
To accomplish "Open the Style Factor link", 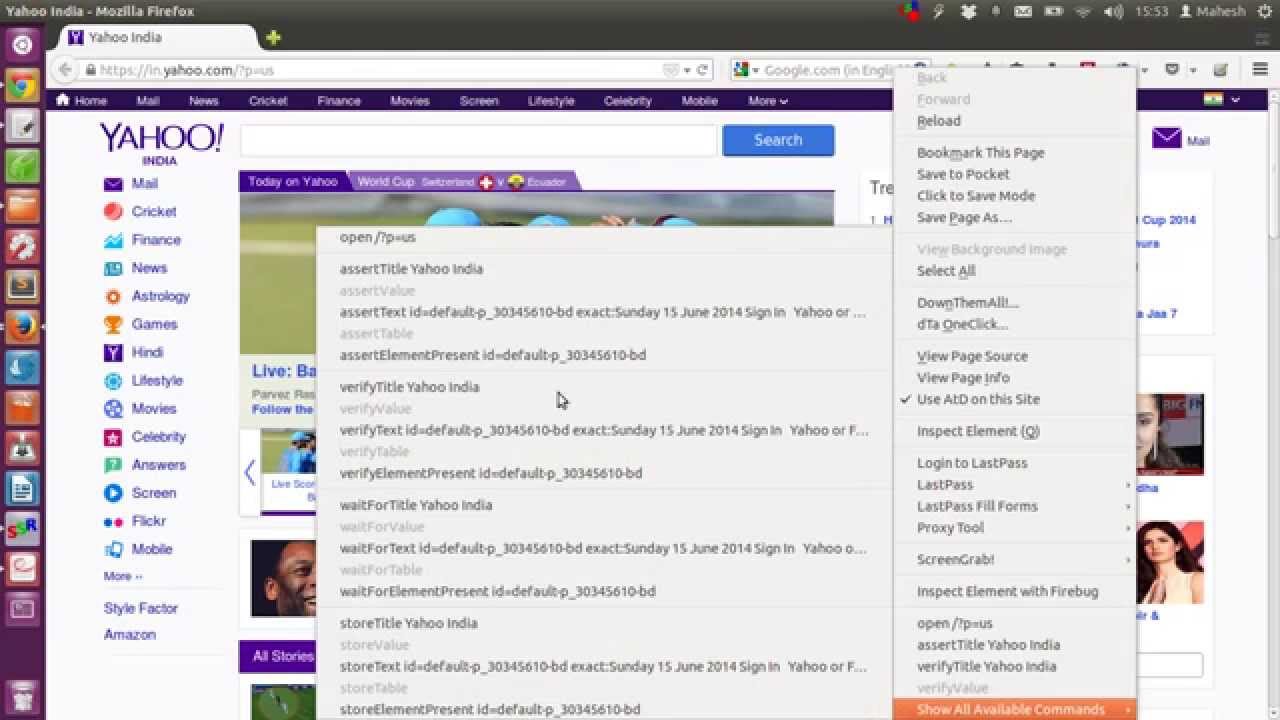I will tap(141, 608).
